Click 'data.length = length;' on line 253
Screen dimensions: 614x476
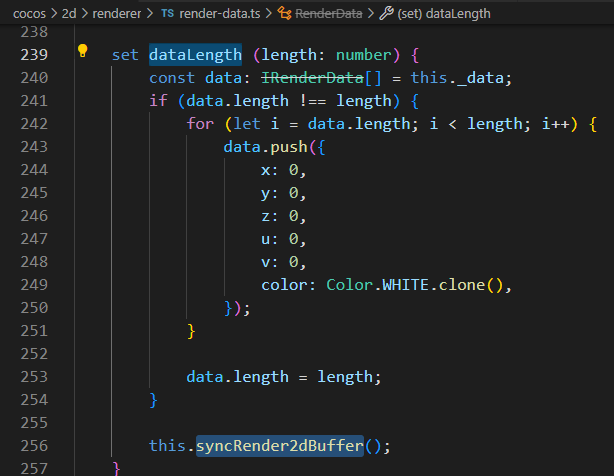284,377
